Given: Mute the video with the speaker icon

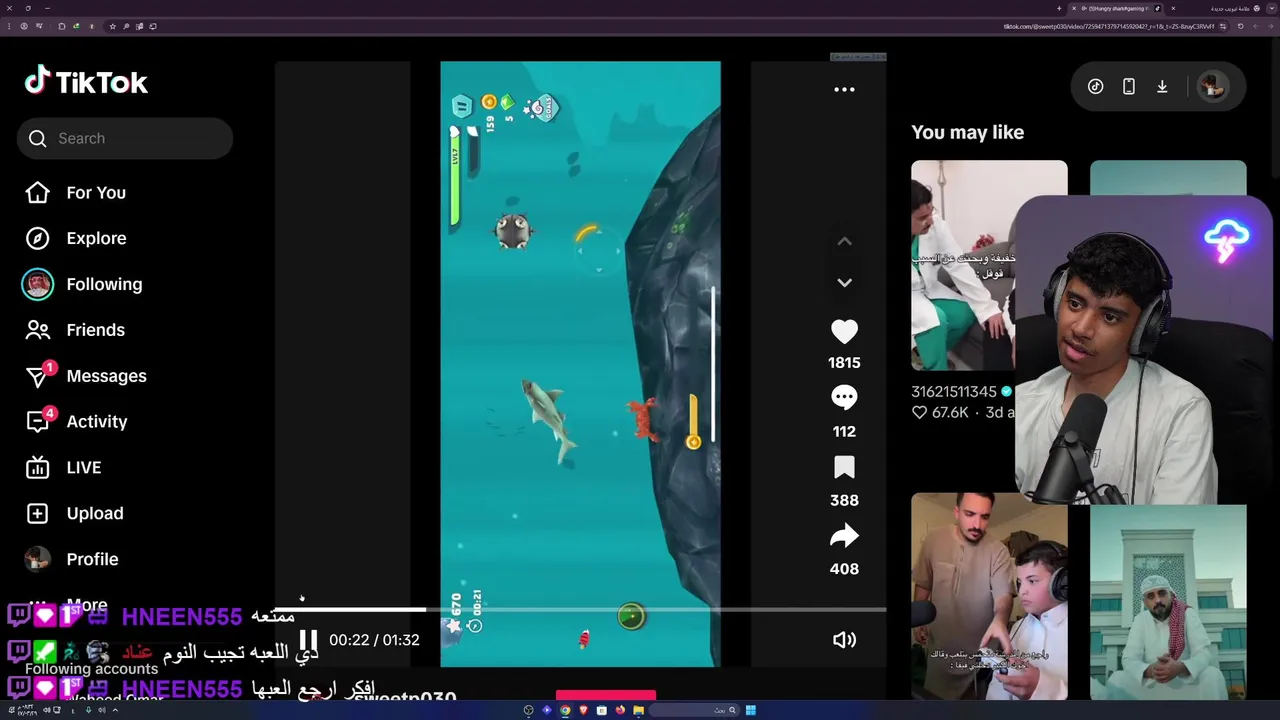Looking at the screenshot, I should [844, 640].
